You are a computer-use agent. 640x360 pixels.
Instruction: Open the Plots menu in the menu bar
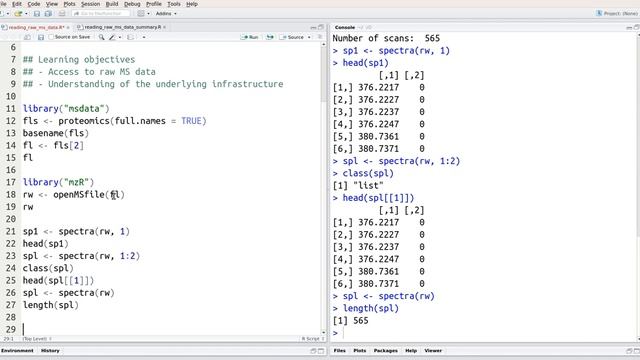click(69, 4)
